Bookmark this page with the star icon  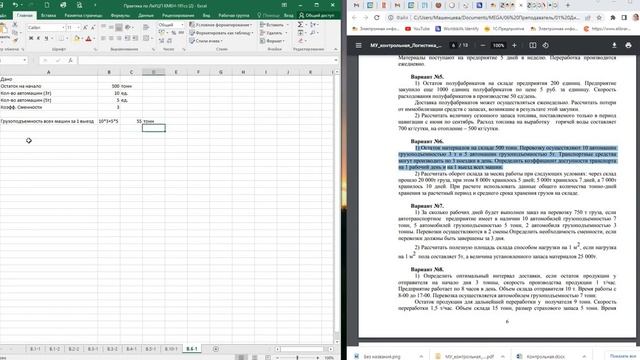pos(599,18)
